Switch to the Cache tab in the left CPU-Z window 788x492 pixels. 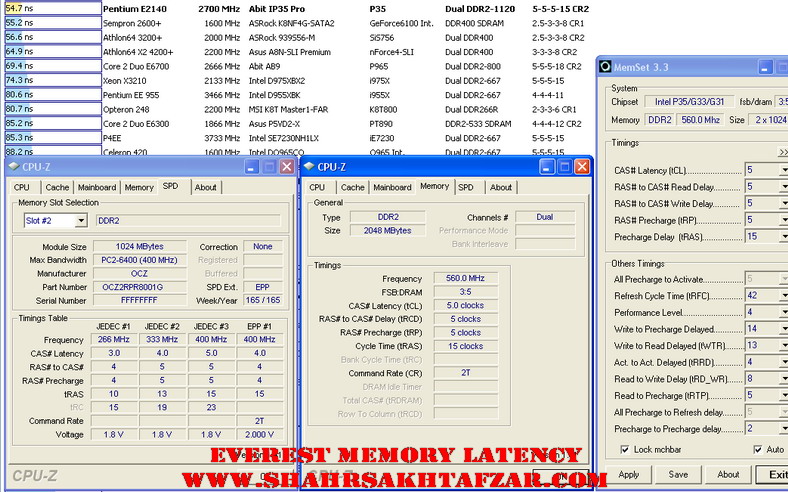click(x=57, y=187)
